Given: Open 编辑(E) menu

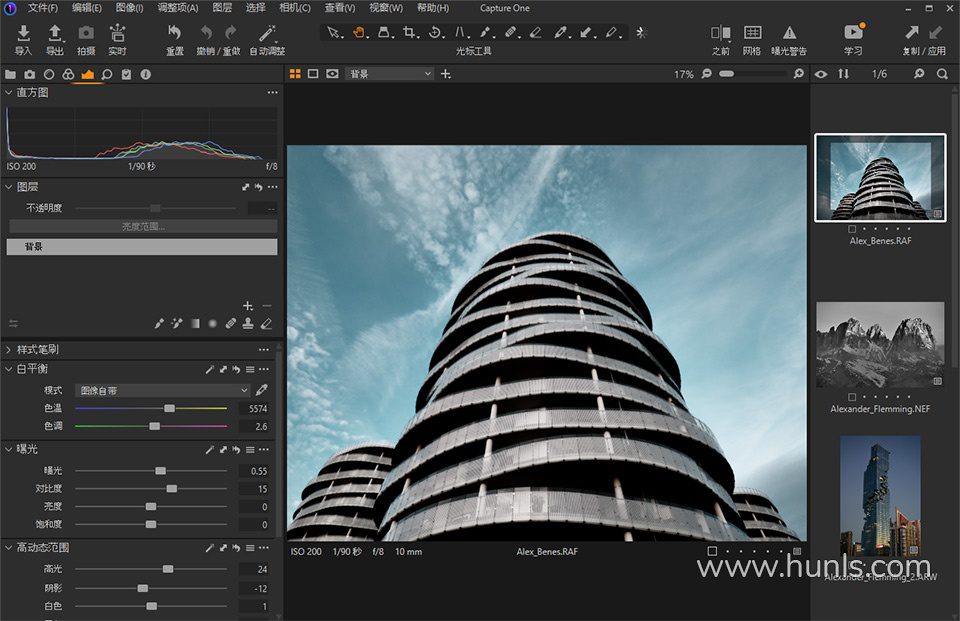Looking at the screenshot, I should [x=86, y=8].
